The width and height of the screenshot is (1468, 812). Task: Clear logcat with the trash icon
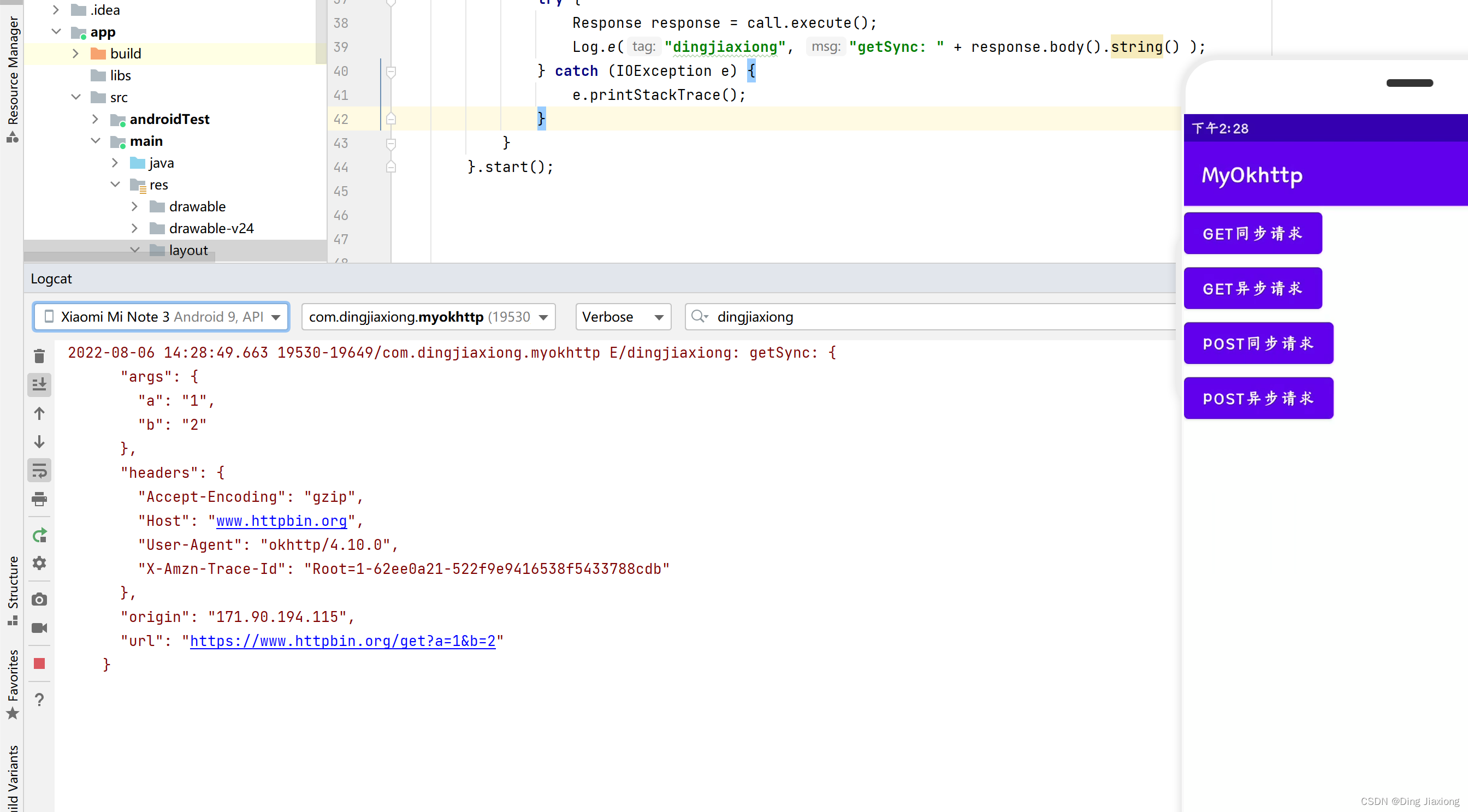pyautogui.click(x=39, y=356)
